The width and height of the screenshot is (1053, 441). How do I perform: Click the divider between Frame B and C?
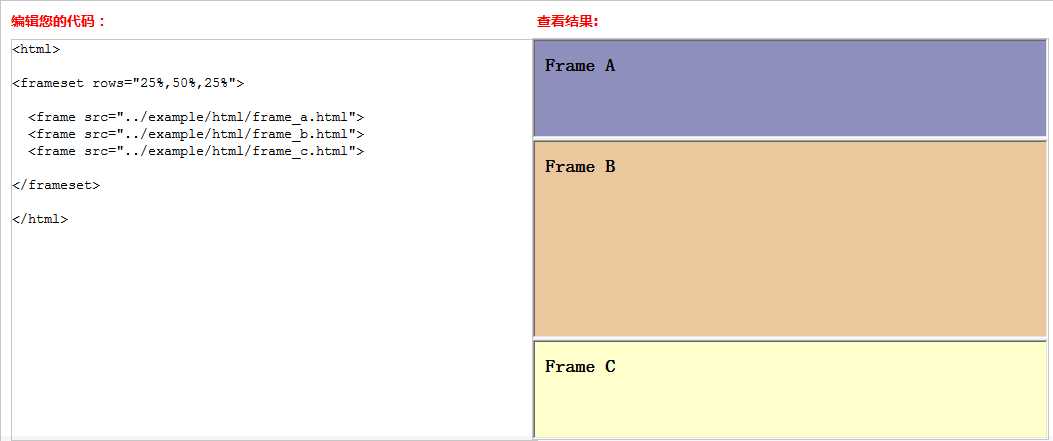[790, 339]
